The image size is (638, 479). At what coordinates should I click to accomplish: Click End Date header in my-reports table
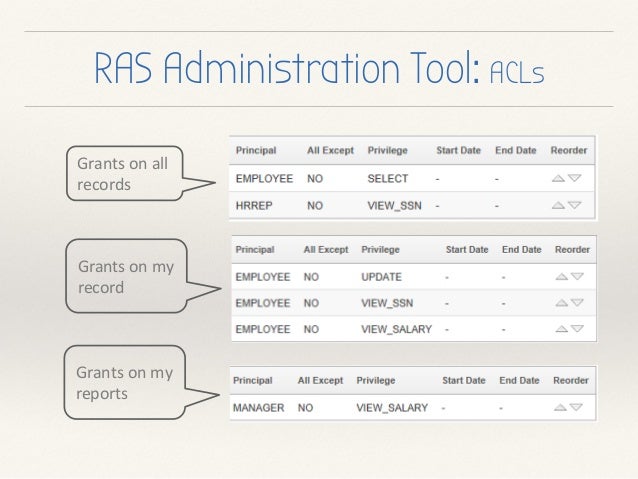[519, 381]
